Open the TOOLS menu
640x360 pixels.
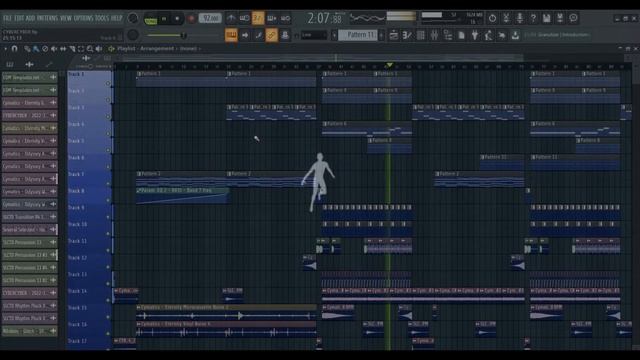coord(102,18)
